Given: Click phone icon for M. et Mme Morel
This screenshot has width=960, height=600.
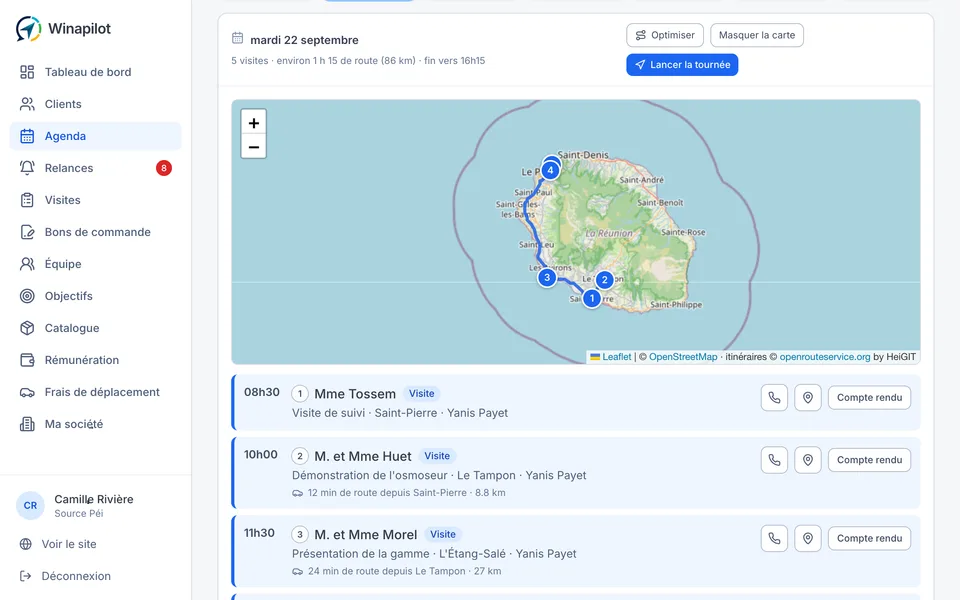Looking at the screenshot, I should coord(774,539).
